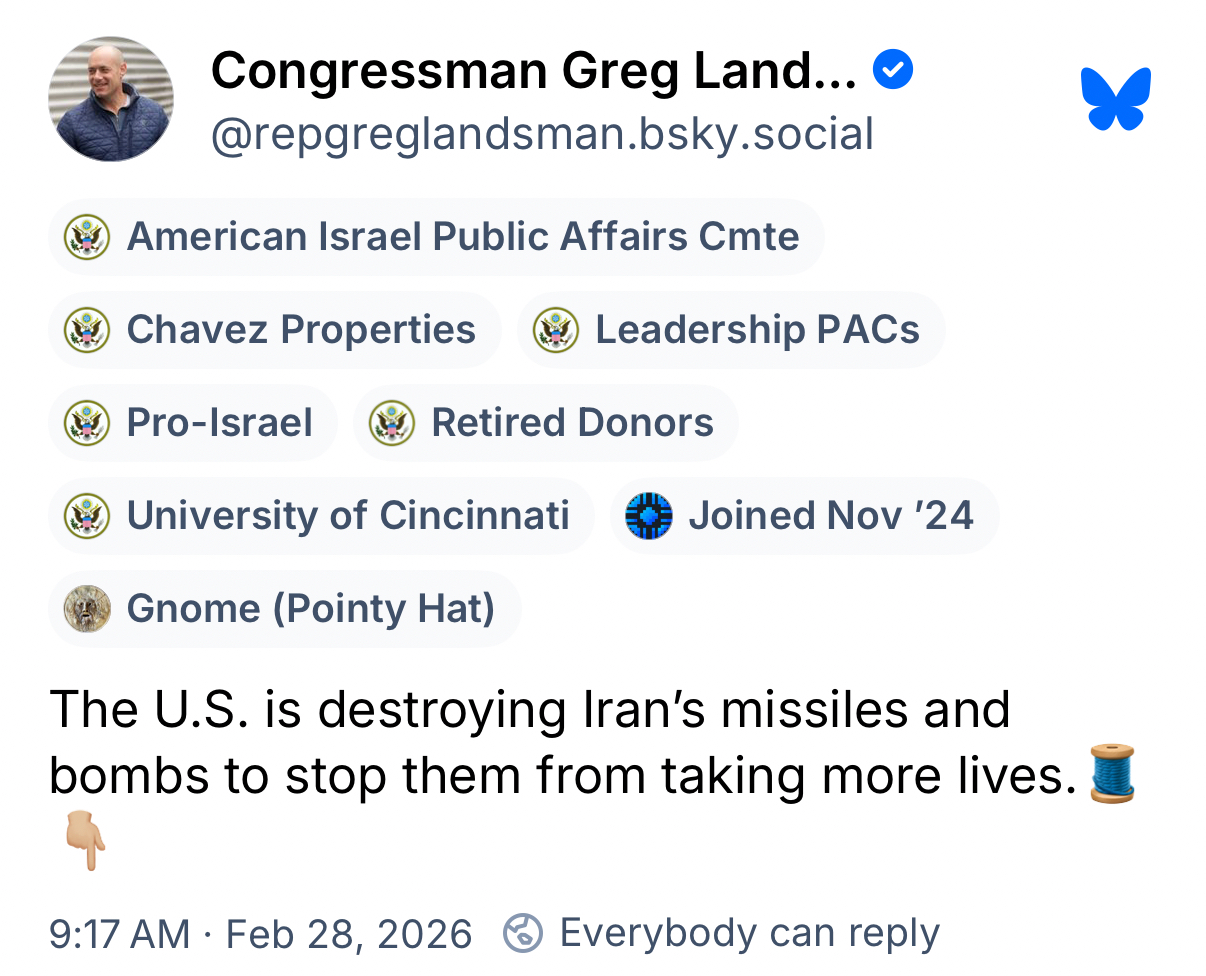
Task: Open the Pro-Israel label
Action: pyautogui.click(x=219, y=423)
